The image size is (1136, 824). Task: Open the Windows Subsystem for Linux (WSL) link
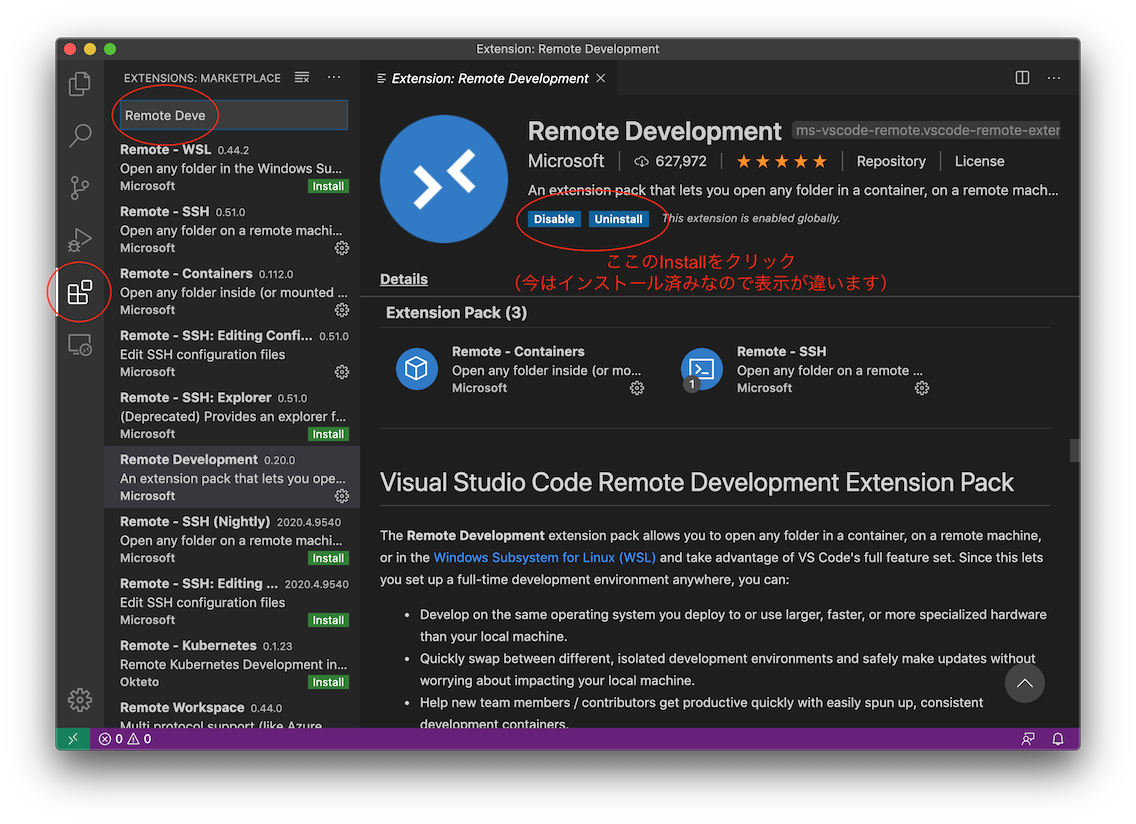[x=544, y=557]
